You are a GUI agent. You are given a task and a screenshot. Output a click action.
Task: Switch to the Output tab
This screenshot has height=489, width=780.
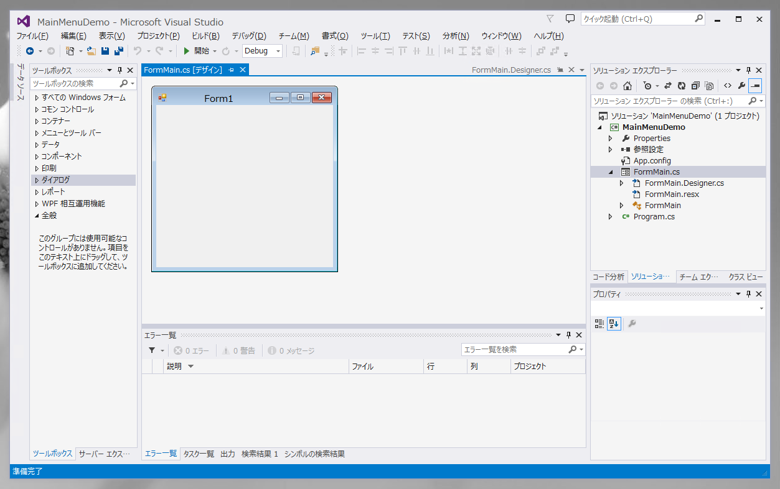tap(227, 454)
